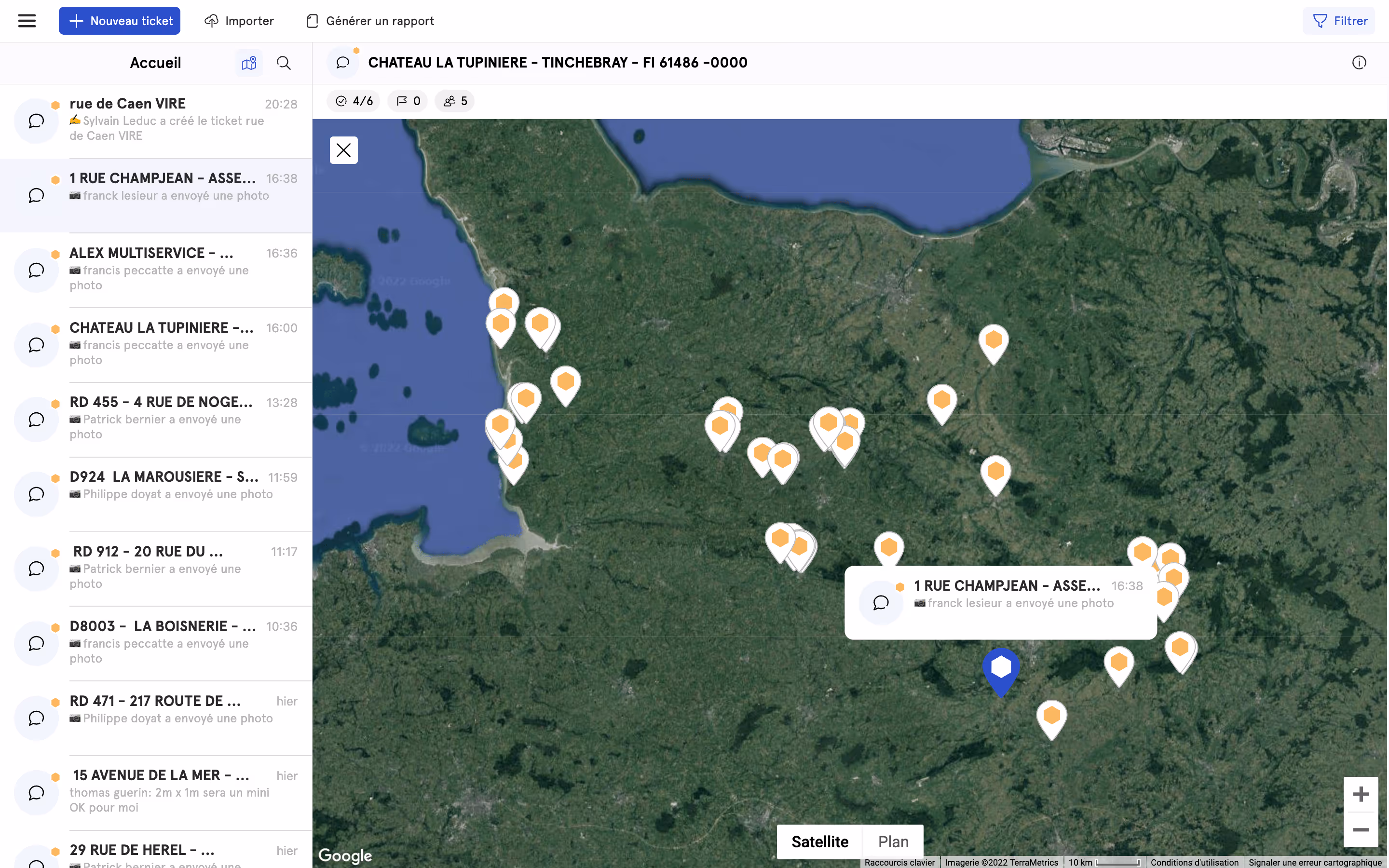
Task: Create a Nouveau ticket
Action: [120, 21]
